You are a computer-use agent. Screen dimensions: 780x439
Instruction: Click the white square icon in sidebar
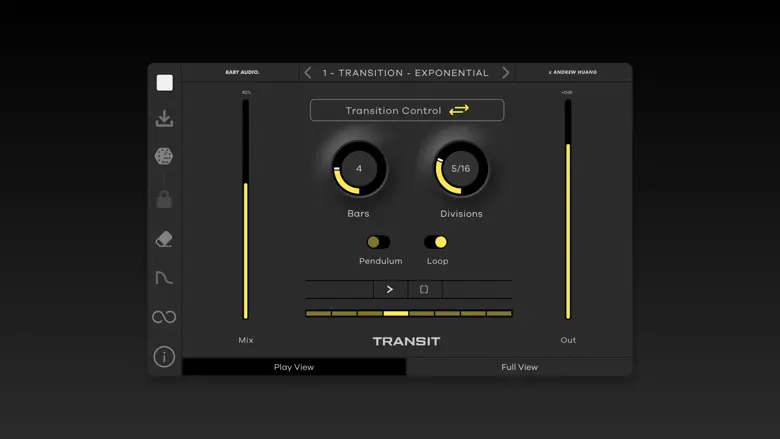point(165,83)
